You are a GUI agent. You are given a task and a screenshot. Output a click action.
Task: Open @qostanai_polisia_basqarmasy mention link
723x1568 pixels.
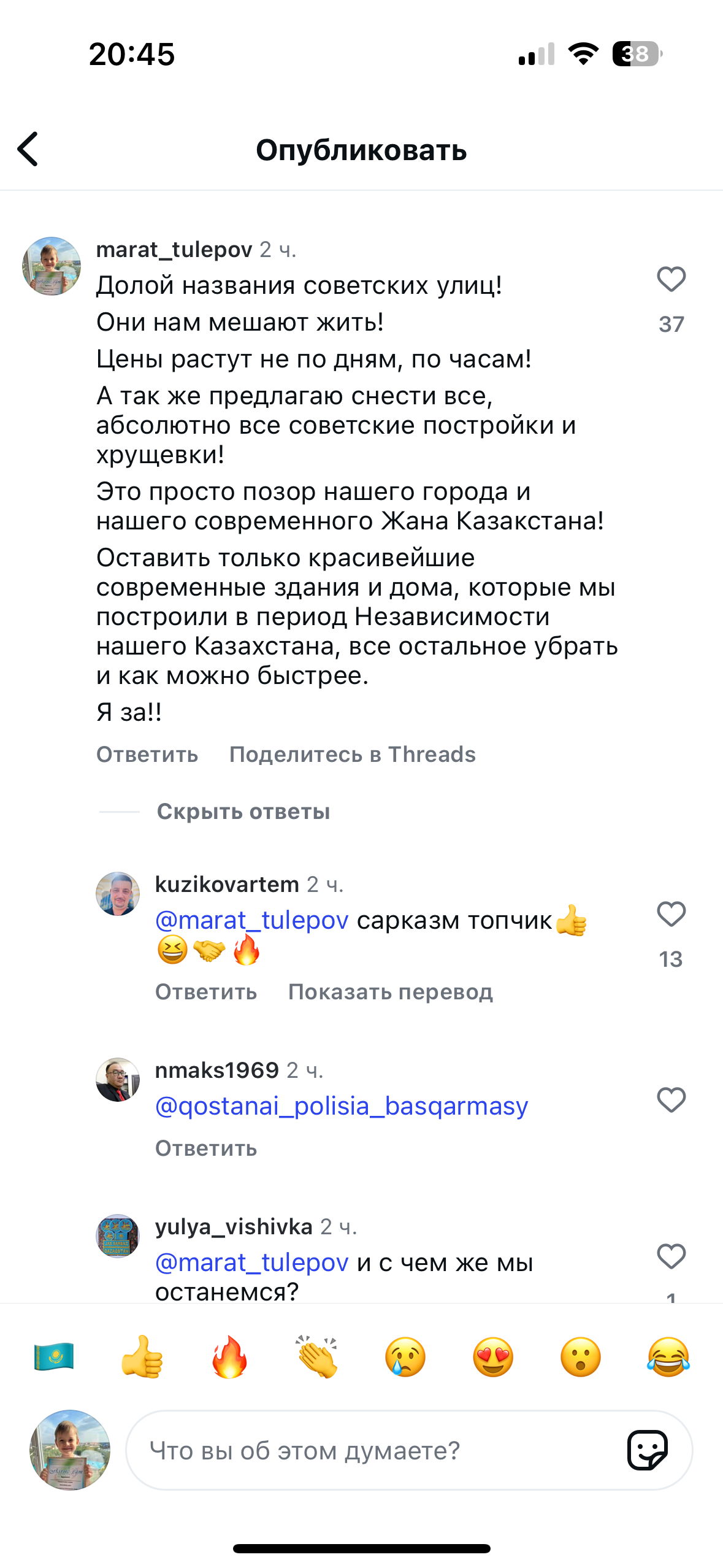(342, 1106)
